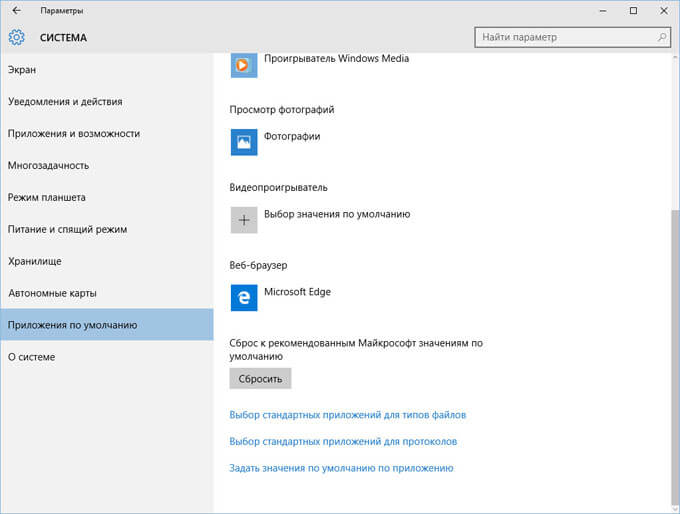Select Питание и спящий режим
Viewport: 680px width, 514px height.
coord(67,229)
